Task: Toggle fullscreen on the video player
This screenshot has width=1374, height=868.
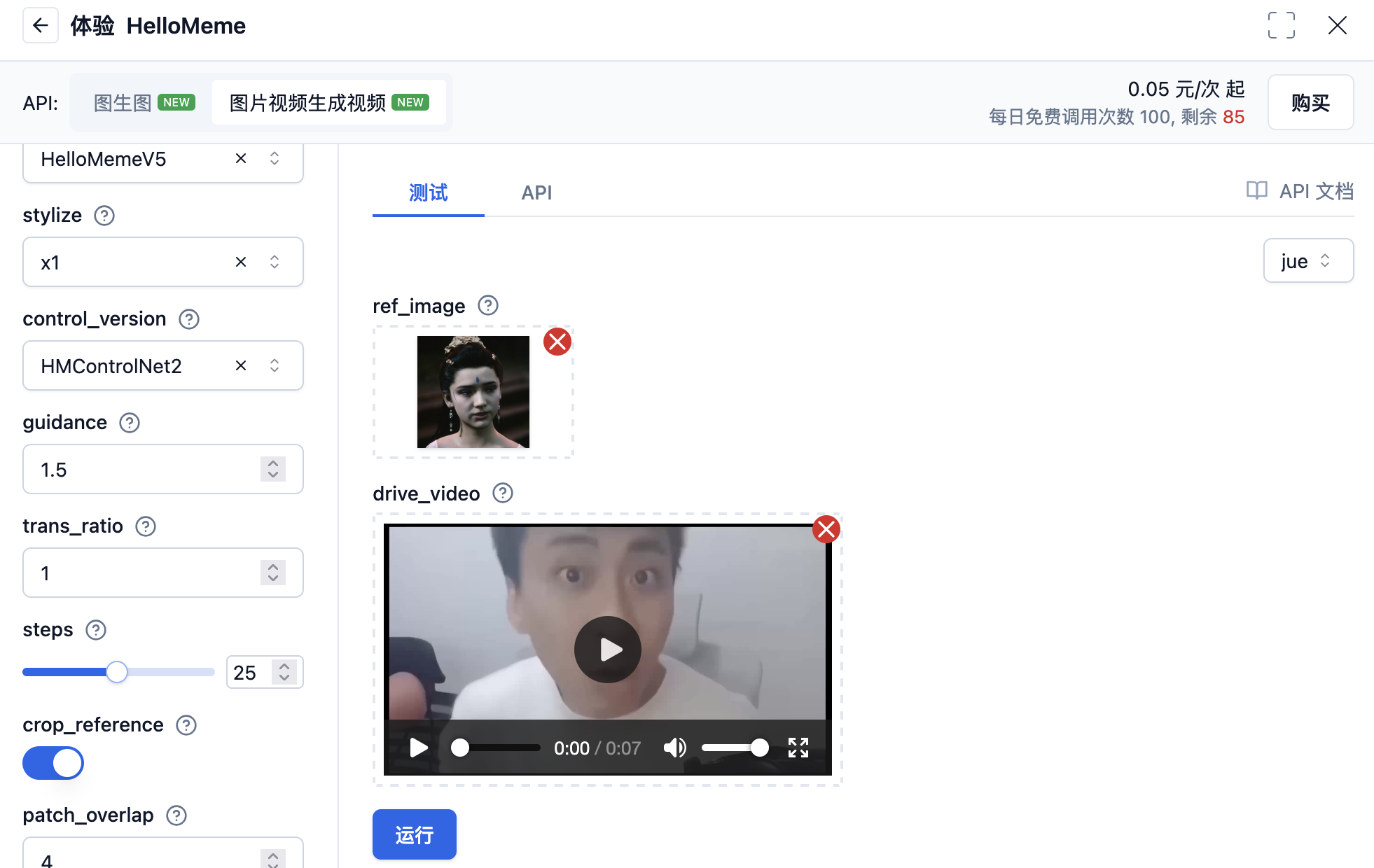Action: [797, 748]
